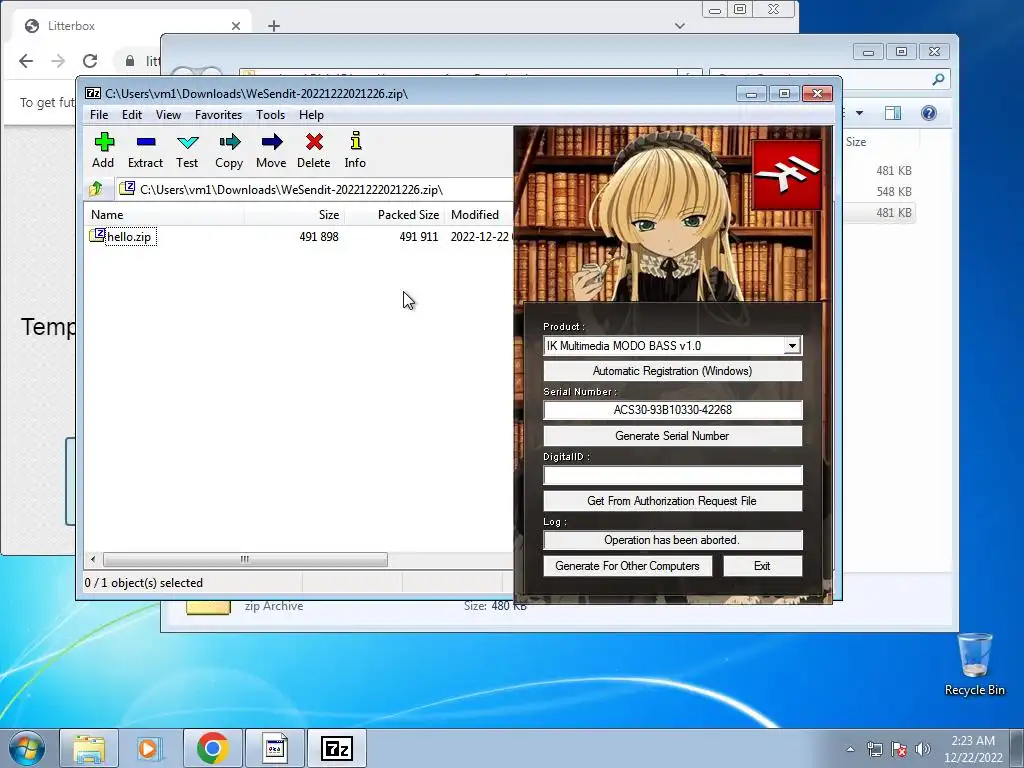Screen dimensions: 1024x768
Task: Open a new tab in Chrome
Action: [274, 26]
